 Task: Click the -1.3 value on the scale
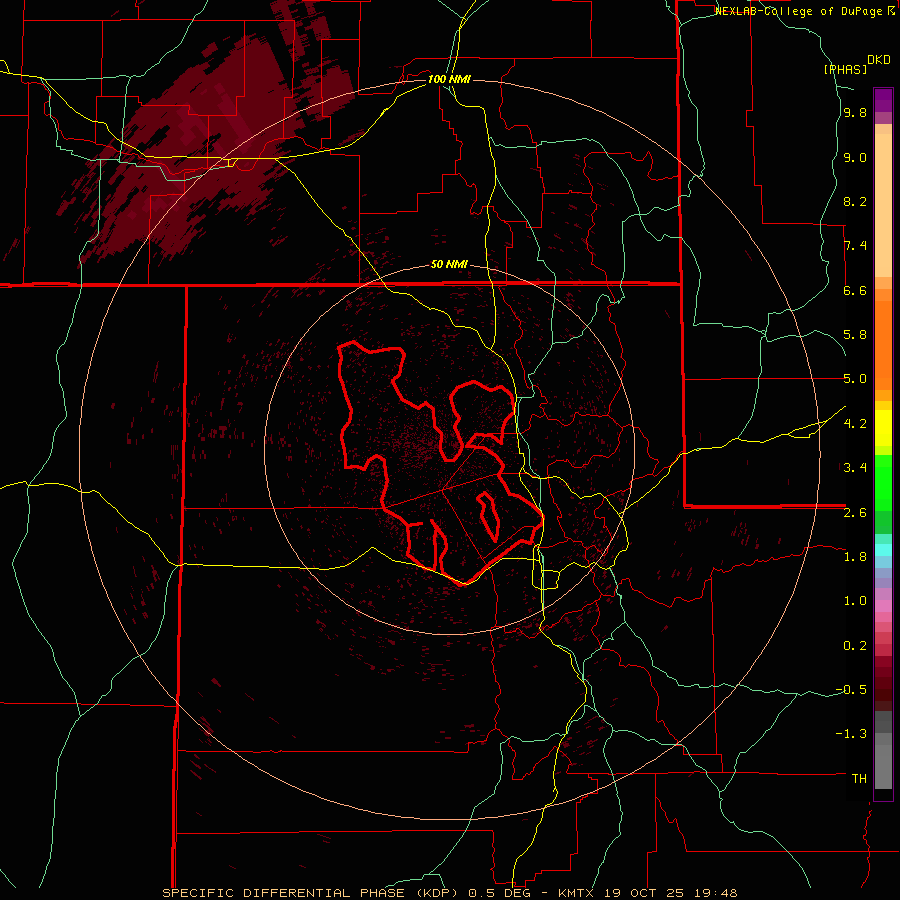click(x=851, y=734)
